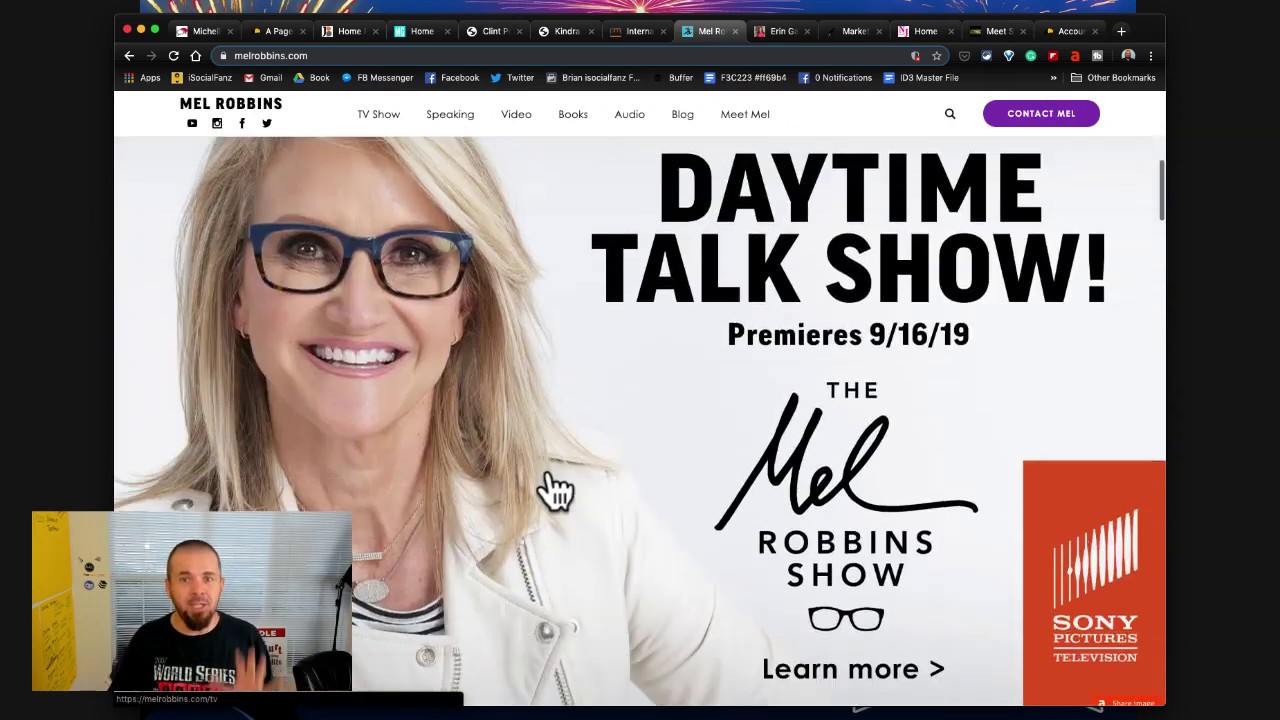
Task: Open FB Messenger bookmark
Action: 377,78
